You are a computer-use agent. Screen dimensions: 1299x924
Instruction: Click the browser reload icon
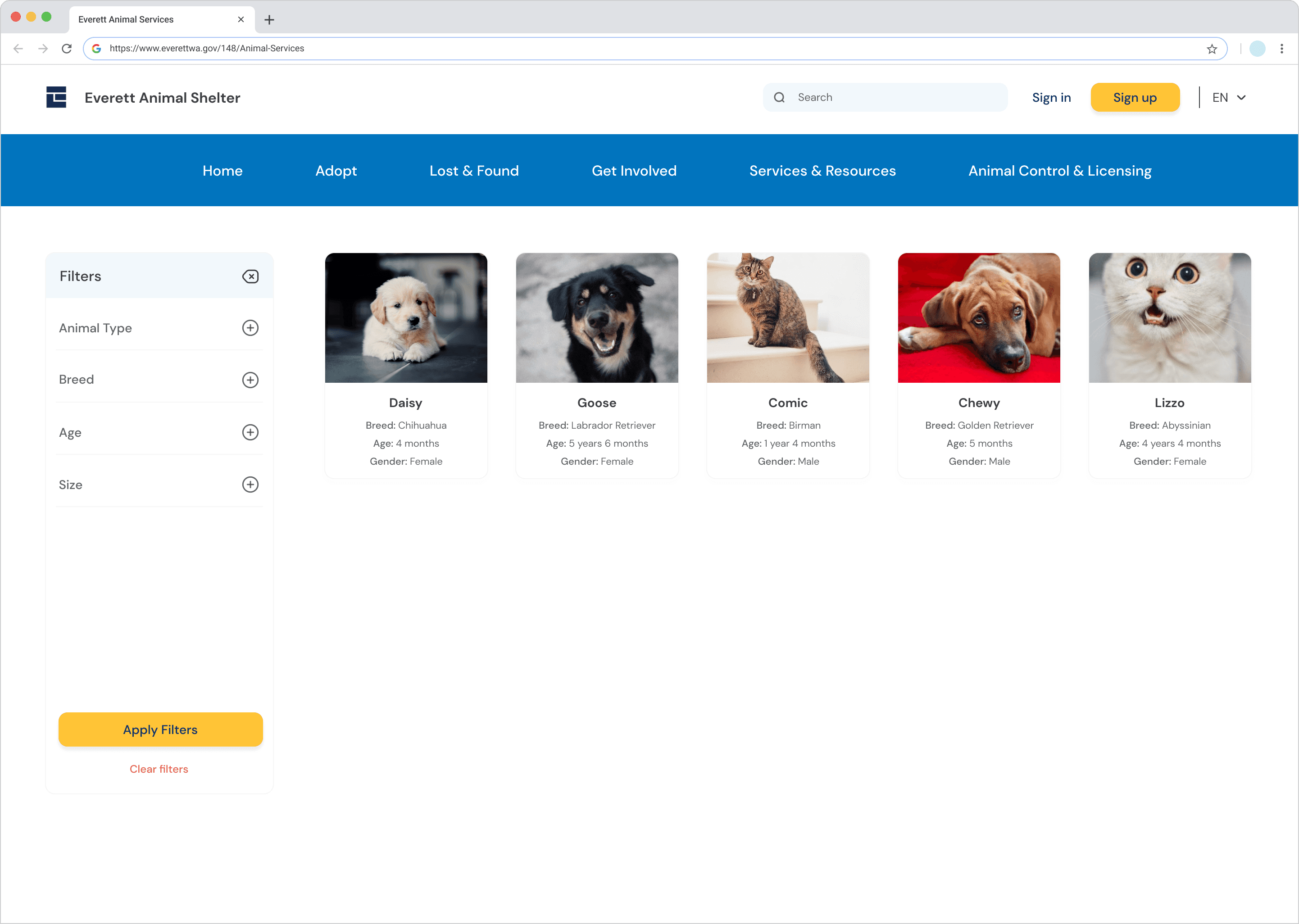pyautogui.click(x=67, y=49)
